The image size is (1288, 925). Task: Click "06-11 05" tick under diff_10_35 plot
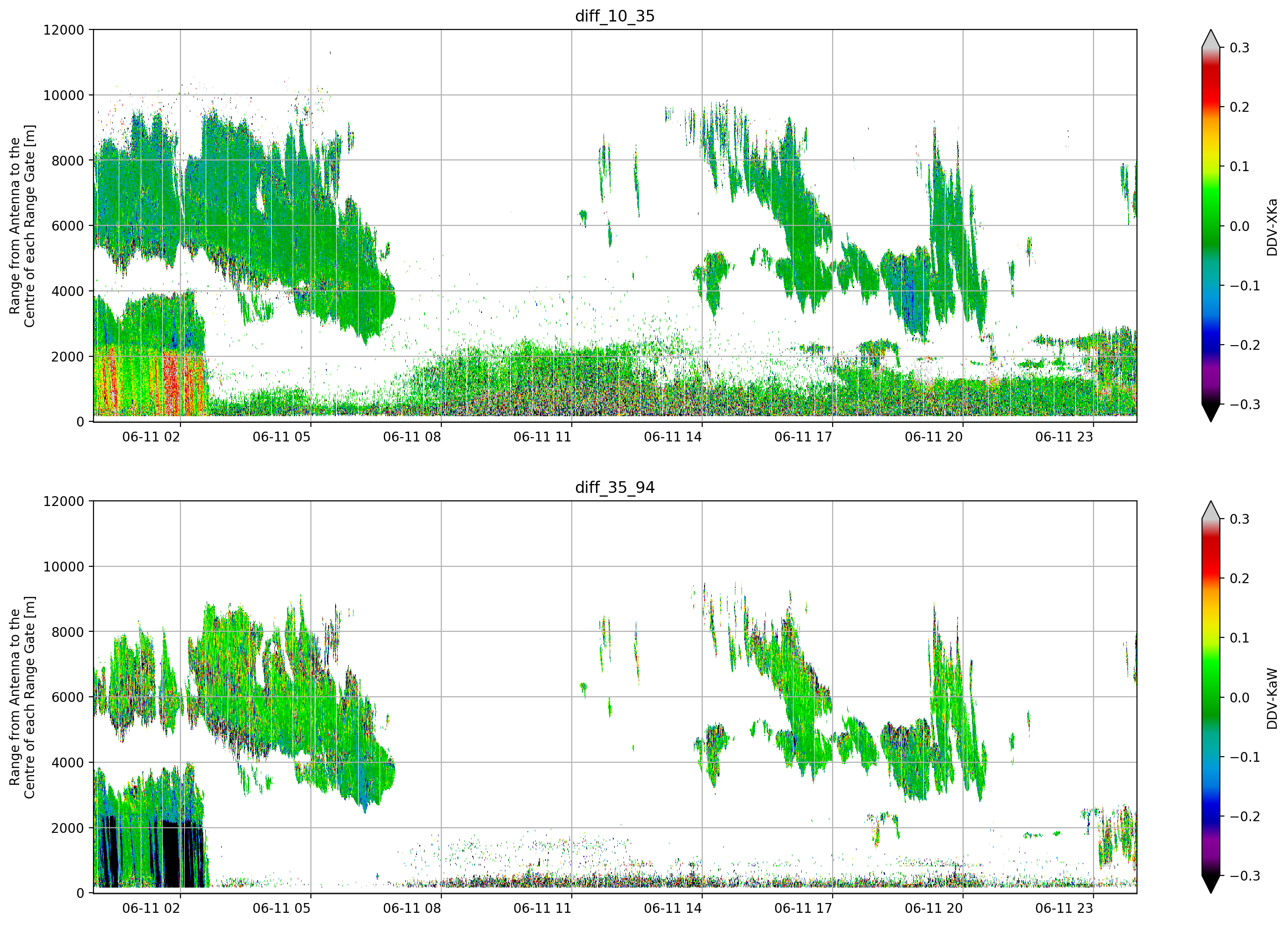click(282, 437)
